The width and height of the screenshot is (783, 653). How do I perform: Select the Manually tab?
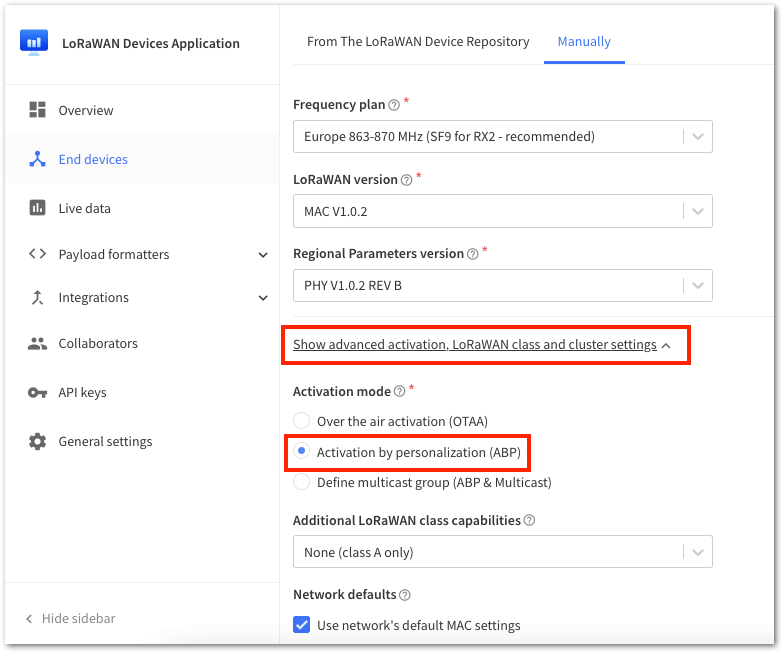(x=584, y=41)
